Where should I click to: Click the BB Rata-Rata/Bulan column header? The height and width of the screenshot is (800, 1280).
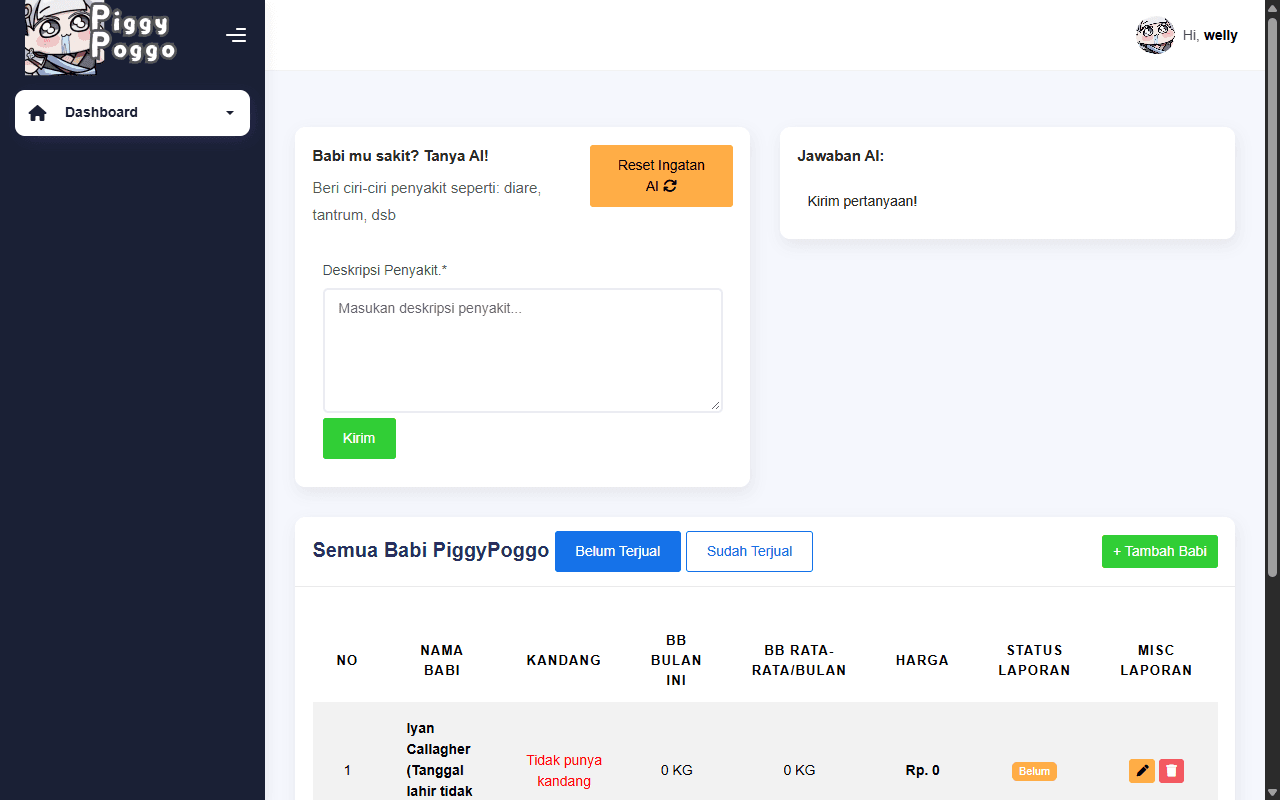[799, 660]
